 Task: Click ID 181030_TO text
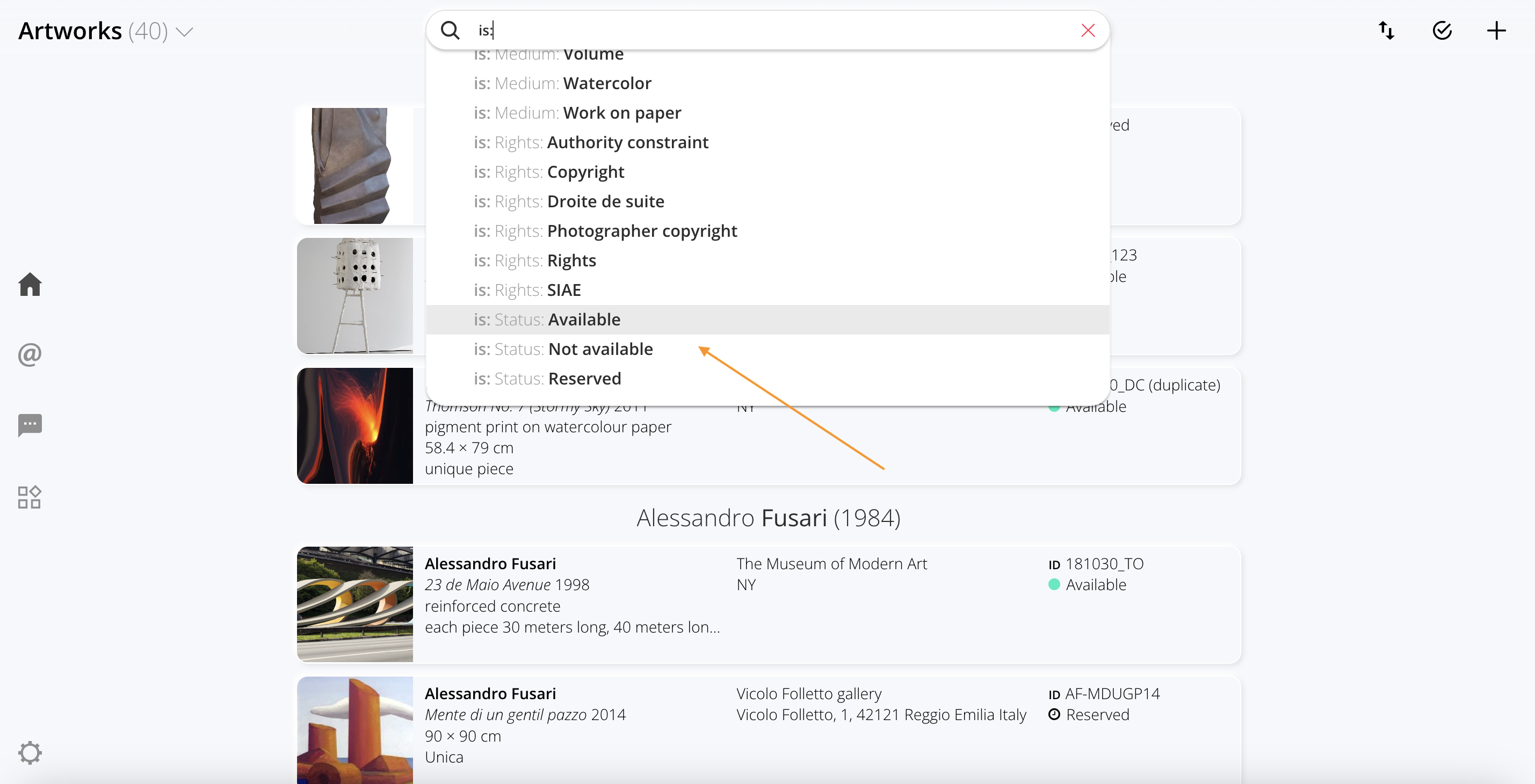1096,564
